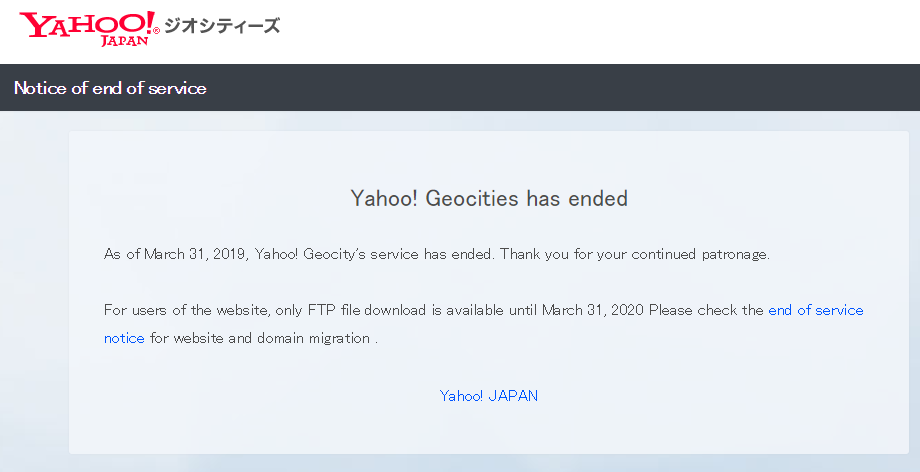Image resolution: width=920 pixels, height=472 pixels.
Task: Click the blue 'notice' link text
Action: coord(124,338)
